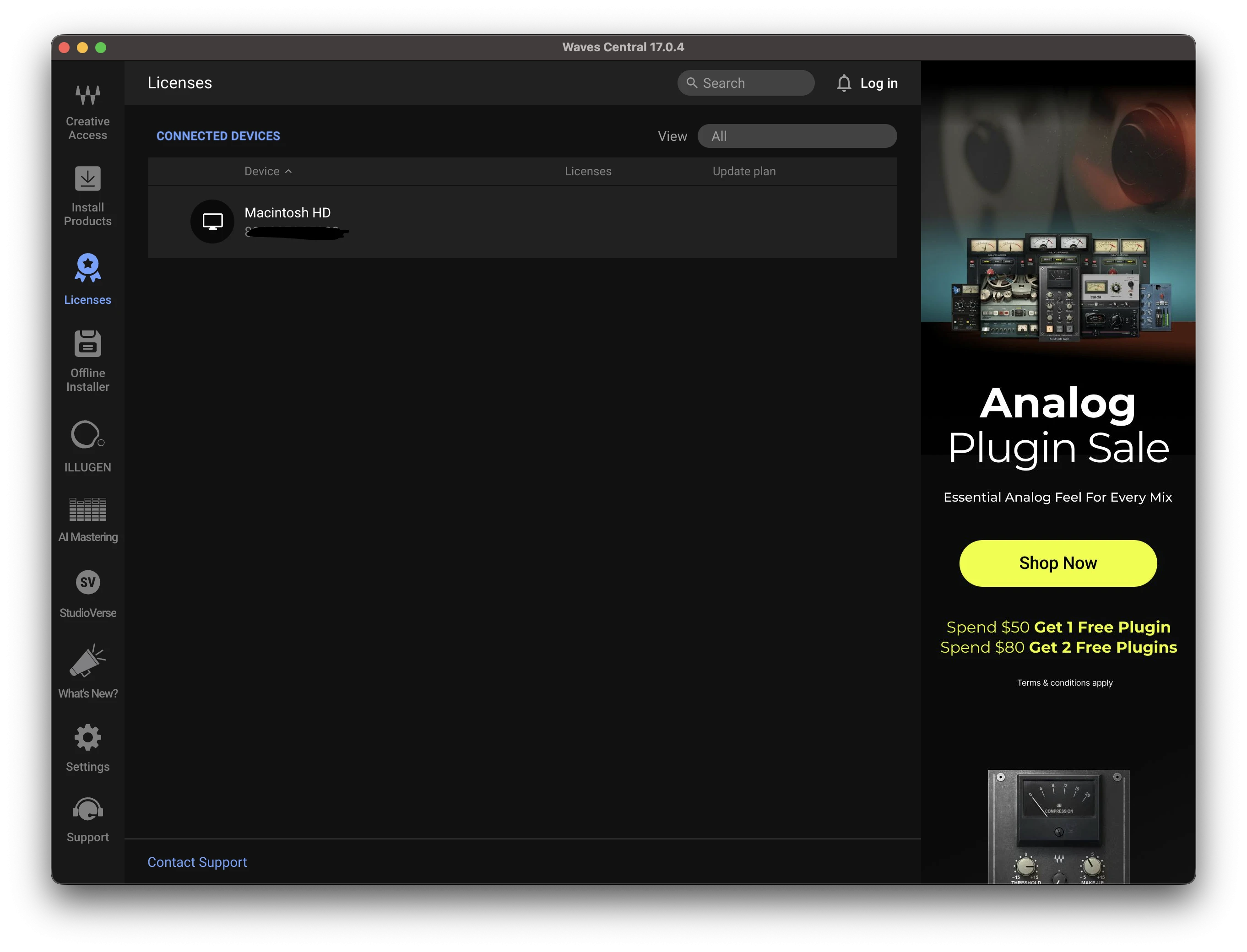Click the yellow Shop Now button
The width and height of the screenshot is (1247, 952).
pyautogui.click(x=1057, y=563)
